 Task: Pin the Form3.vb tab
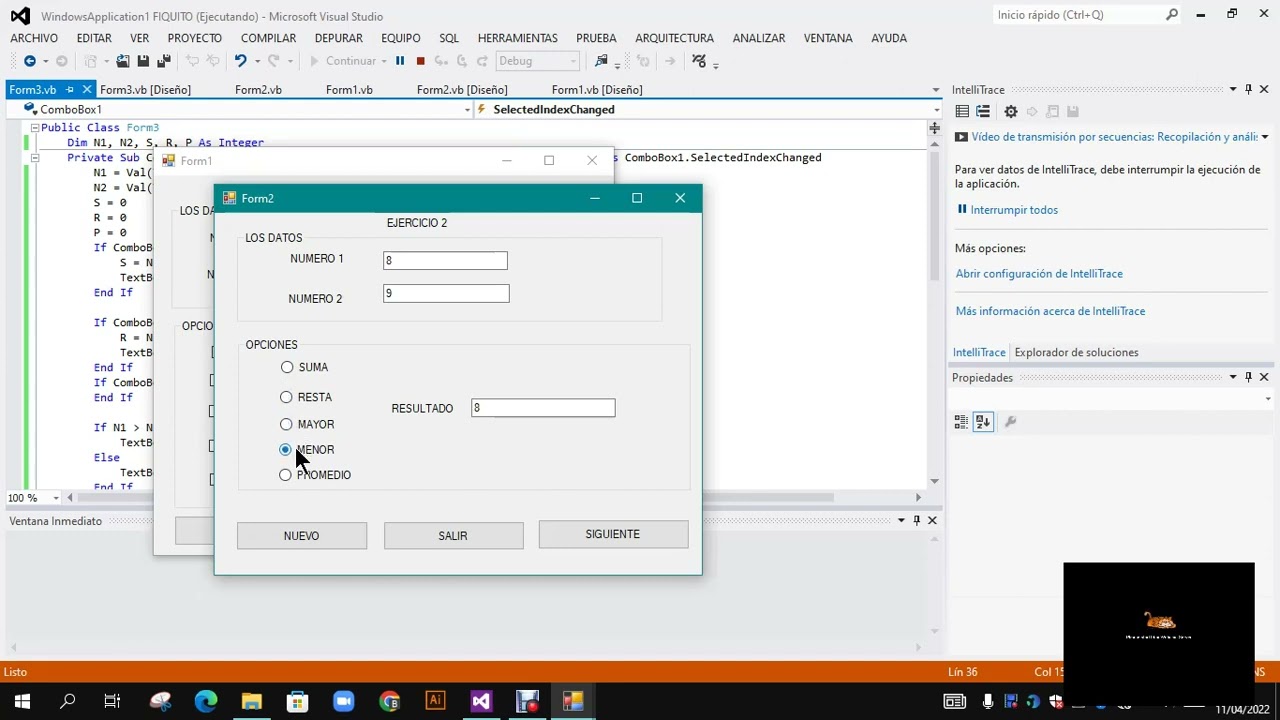[69, 90]
